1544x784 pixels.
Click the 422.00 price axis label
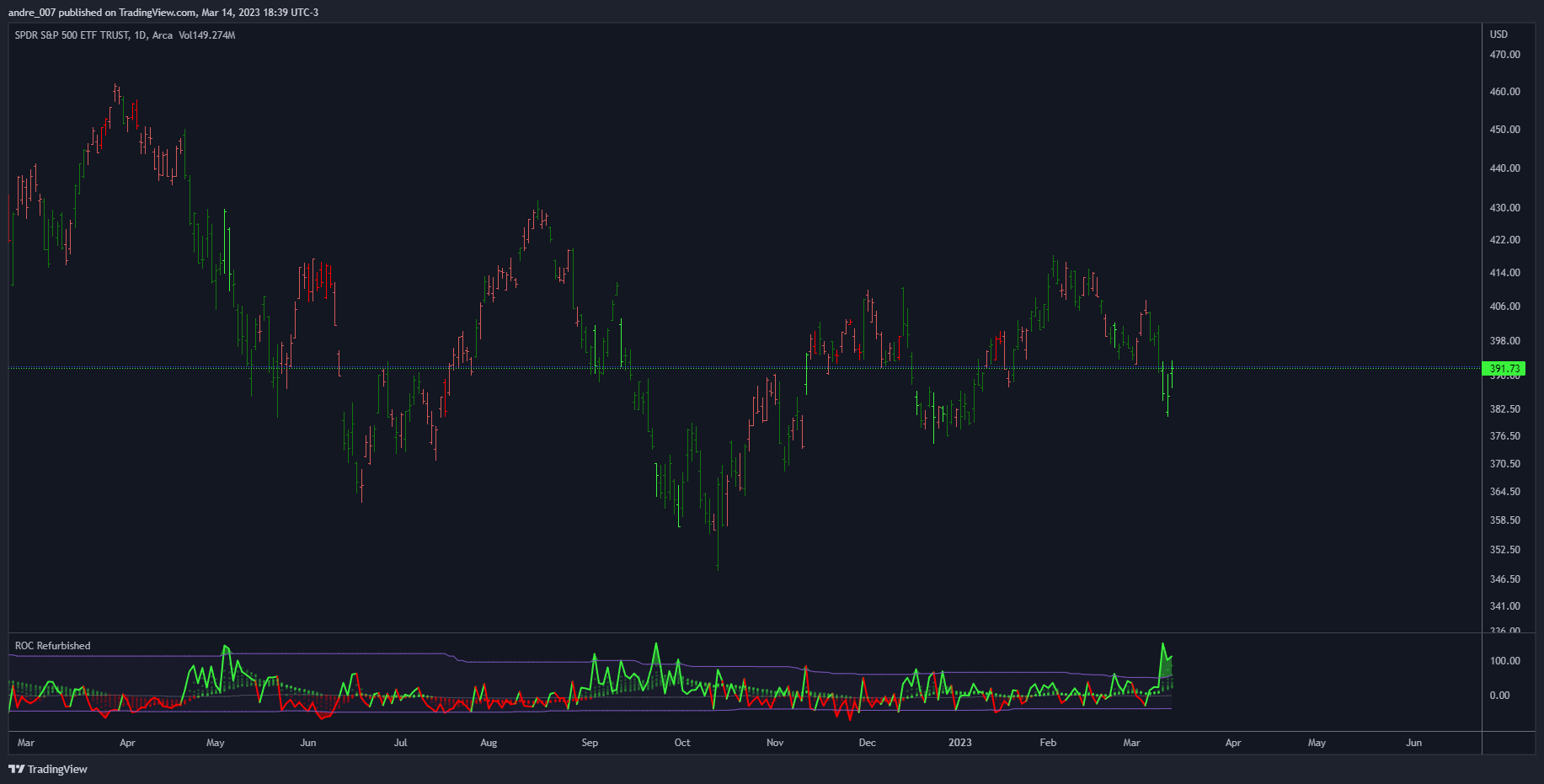(1504, 240)
